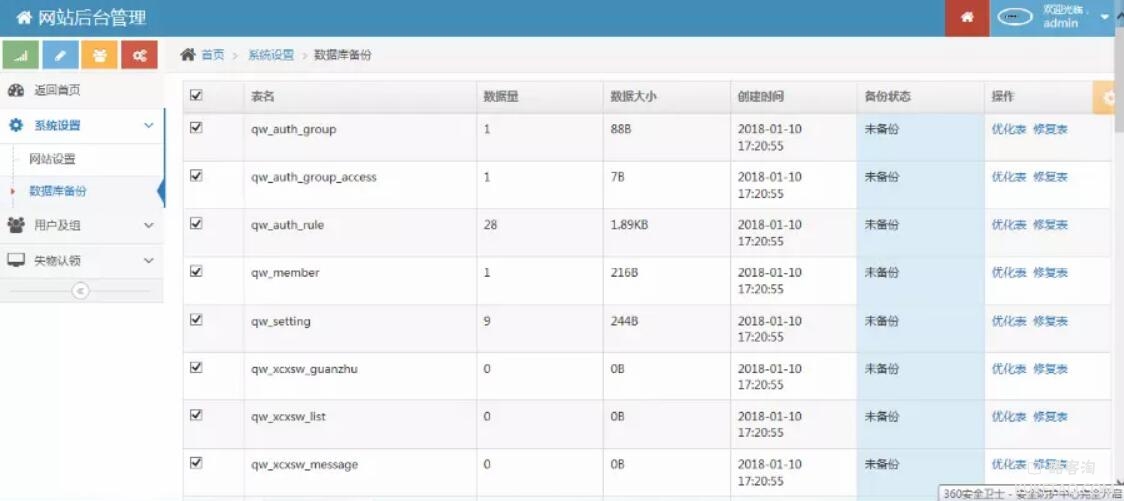Click the house icon in the breadcrumb
1124x501 pixels.
pos(188,54)
